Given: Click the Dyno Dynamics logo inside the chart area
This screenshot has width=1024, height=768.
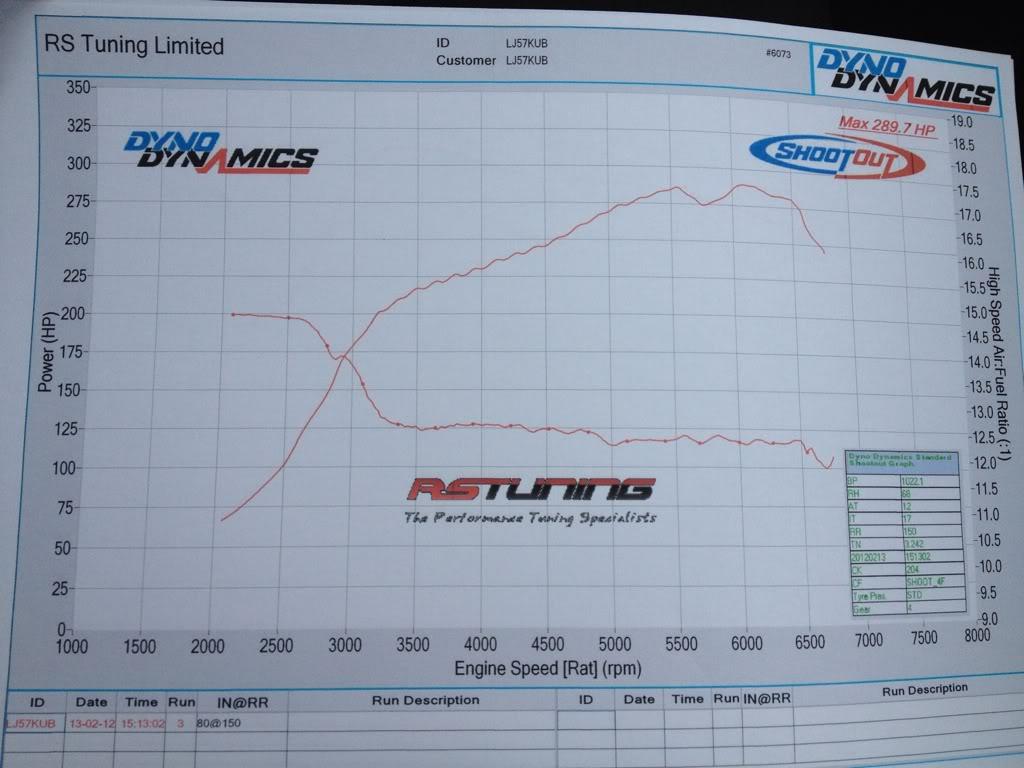Looking at the screenshot, I should (x=220, y=152).
